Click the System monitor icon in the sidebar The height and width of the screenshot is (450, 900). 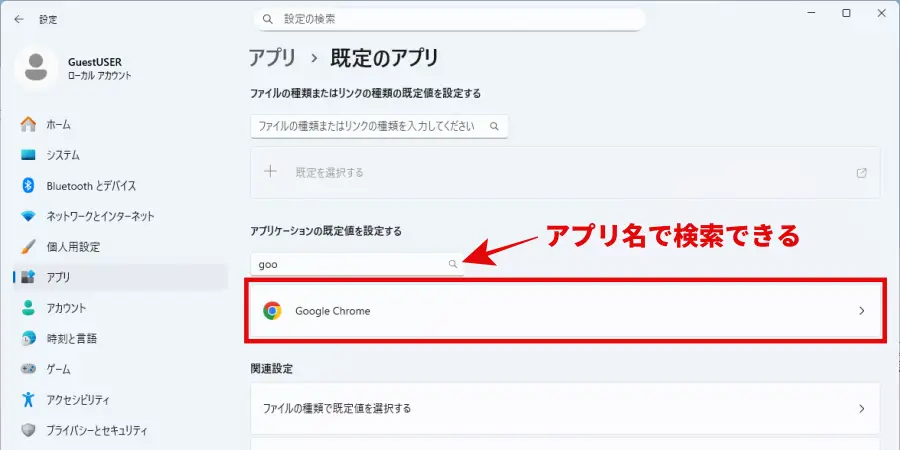(28, 155)
